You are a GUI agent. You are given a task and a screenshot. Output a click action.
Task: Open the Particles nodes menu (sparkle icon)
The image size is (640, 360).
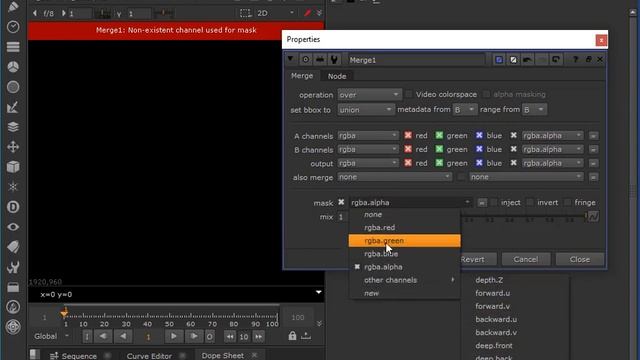coord(13,187)
